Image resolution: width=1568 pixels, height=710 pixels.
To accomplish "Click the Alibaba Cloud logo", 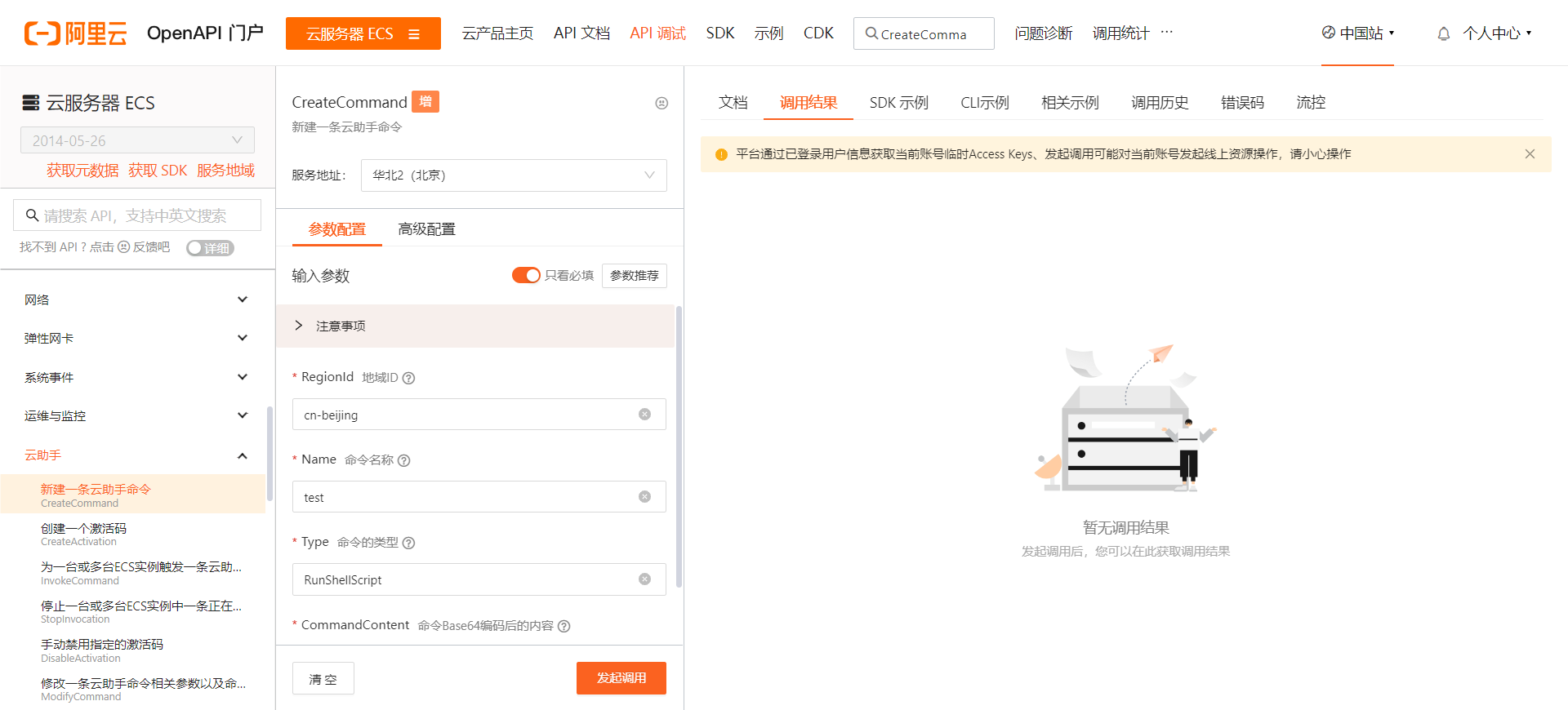I will click(x=75, y=33).
